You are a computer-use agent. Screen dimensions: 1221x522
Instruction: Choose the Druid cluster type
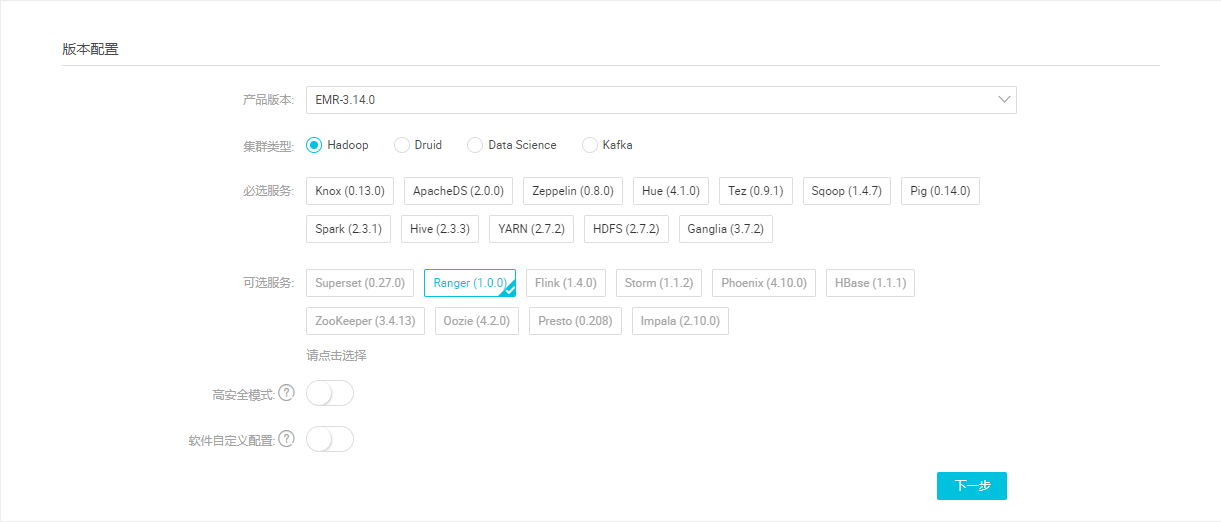coord(402,145)
